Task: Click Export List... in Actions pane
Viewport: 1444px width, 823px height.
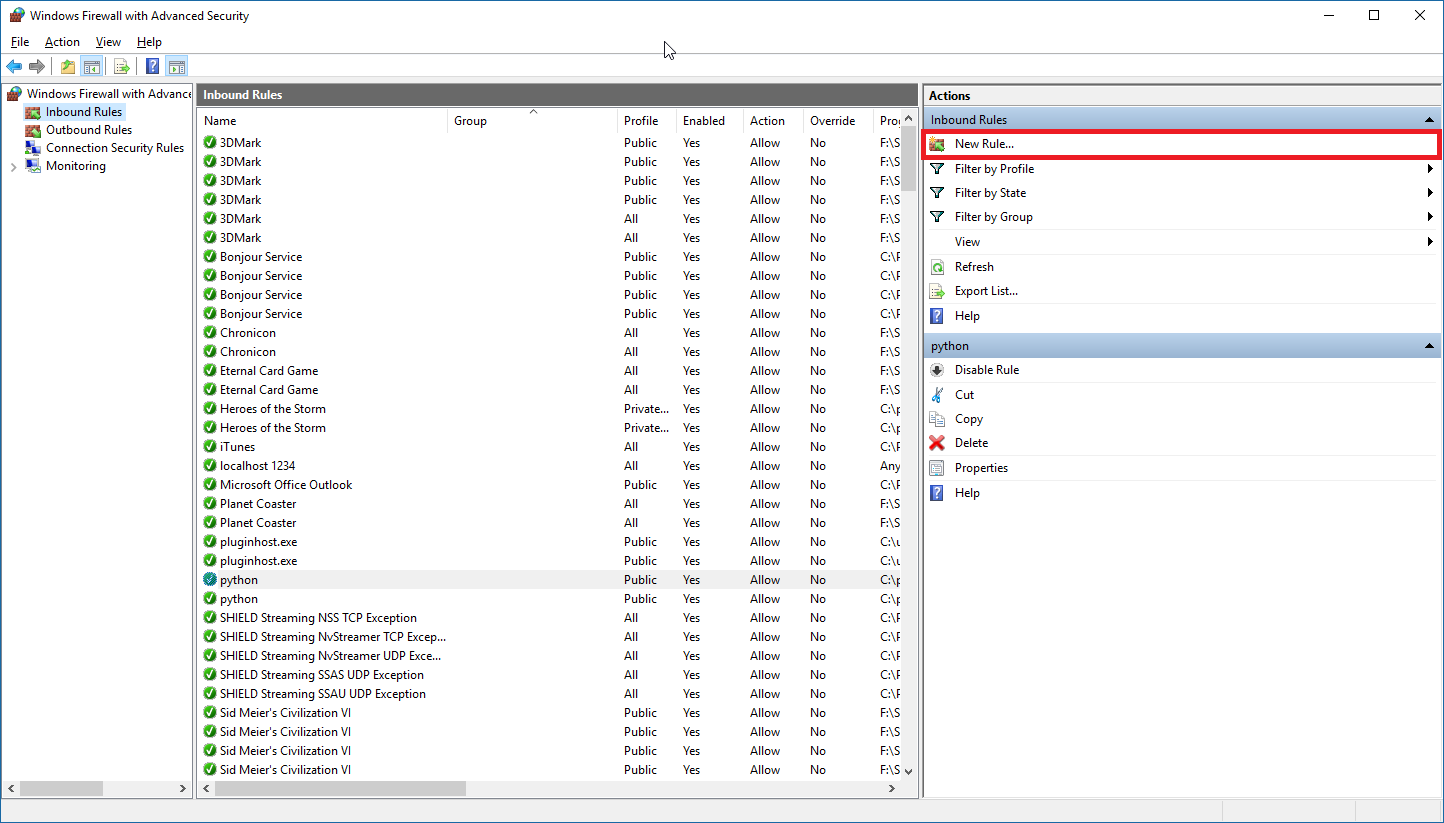Action: click(x=986, y=291)
